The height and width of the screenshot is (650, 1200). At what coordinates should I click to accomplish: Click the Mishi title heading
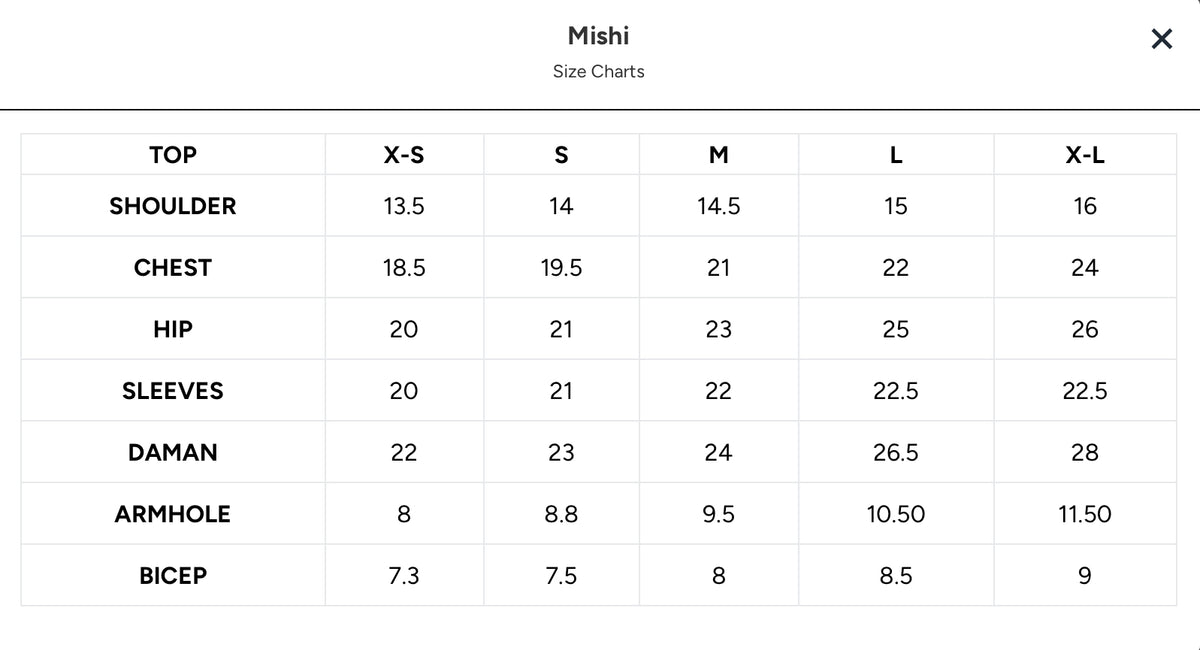[598, 36]
